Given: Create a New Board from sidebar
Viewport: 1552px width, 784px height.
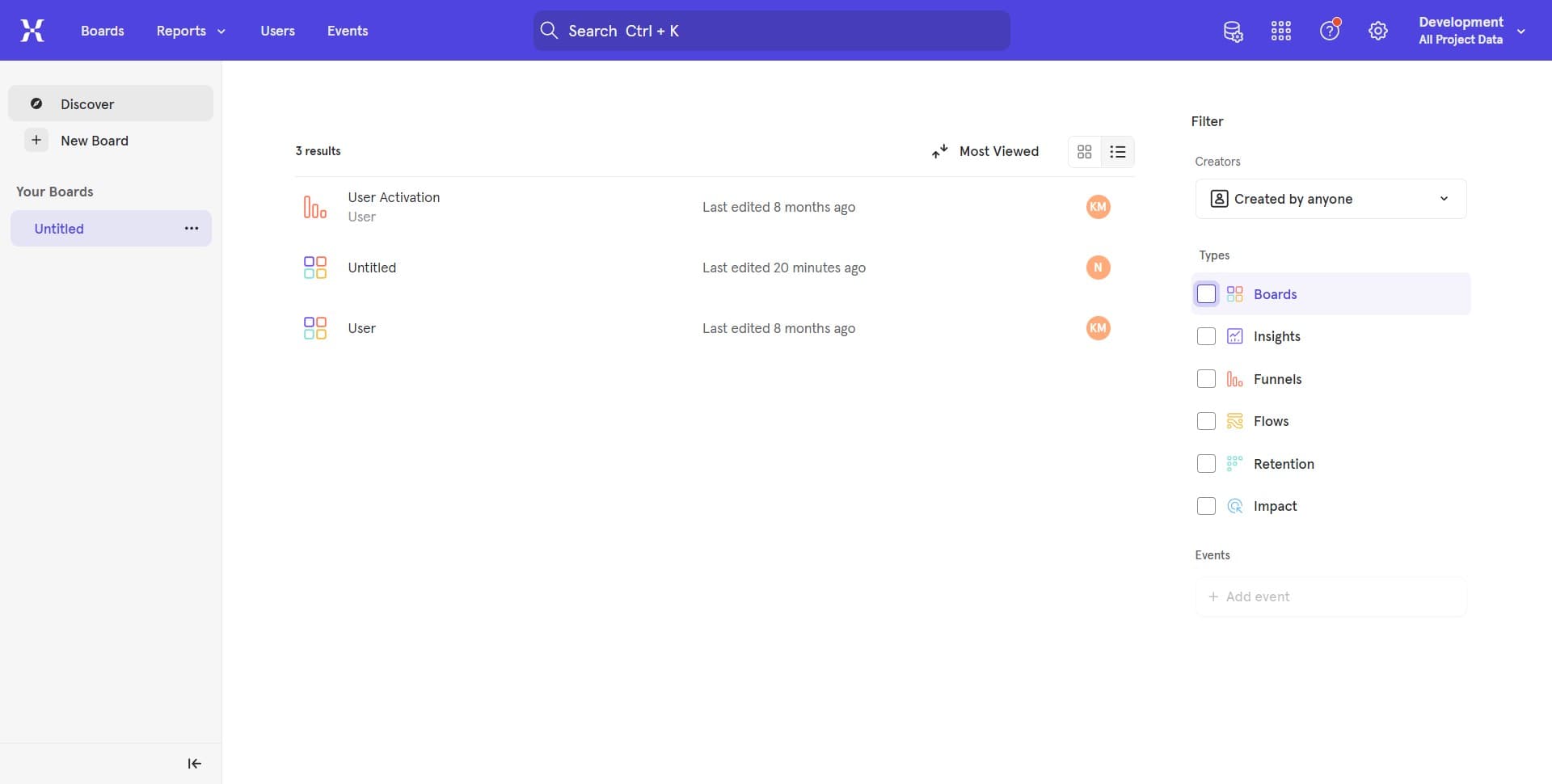Looking at the screenshot, I should coord(95,140).
